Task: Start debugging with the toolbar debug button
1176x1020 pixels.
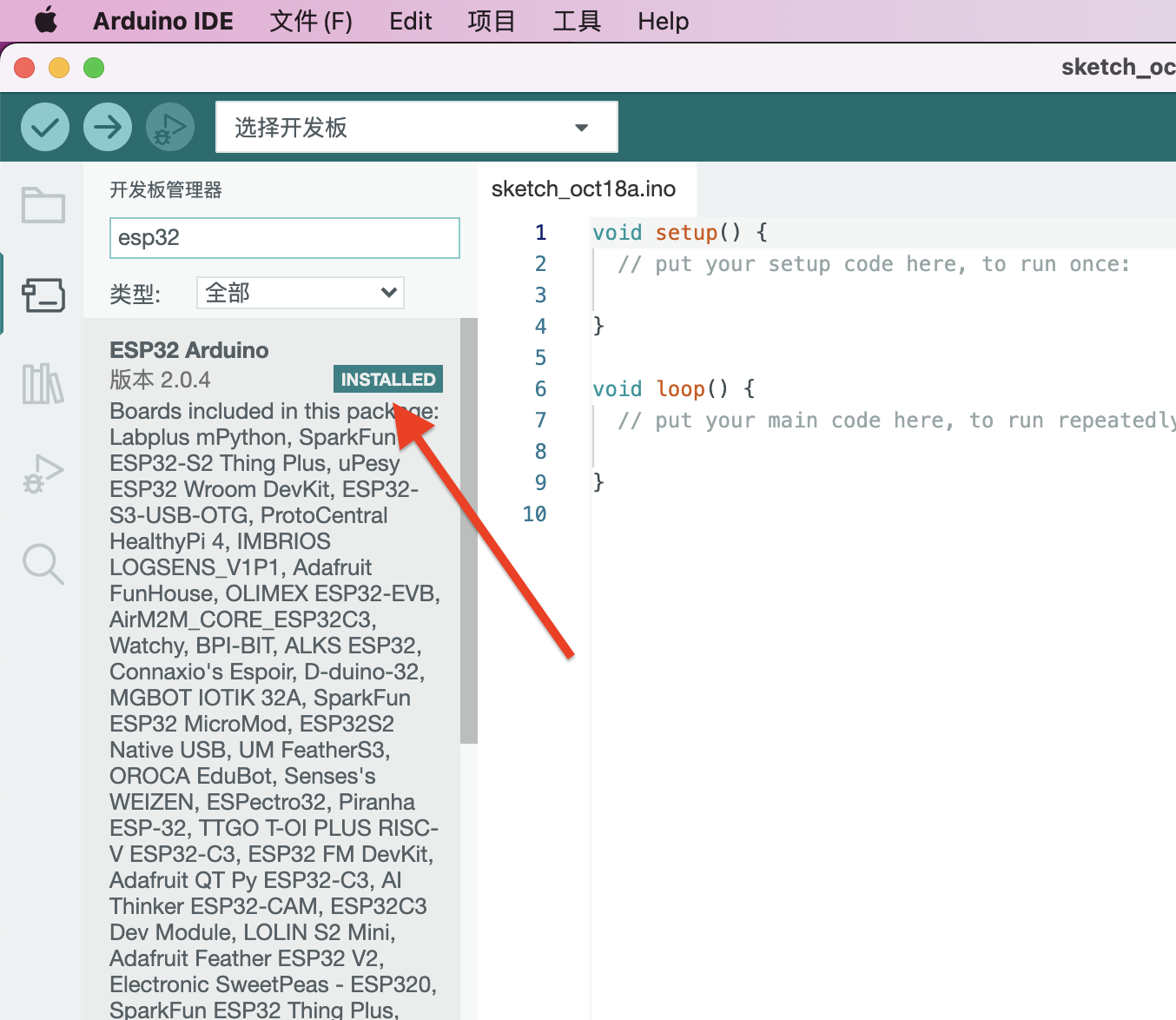Action: point(170,127)
